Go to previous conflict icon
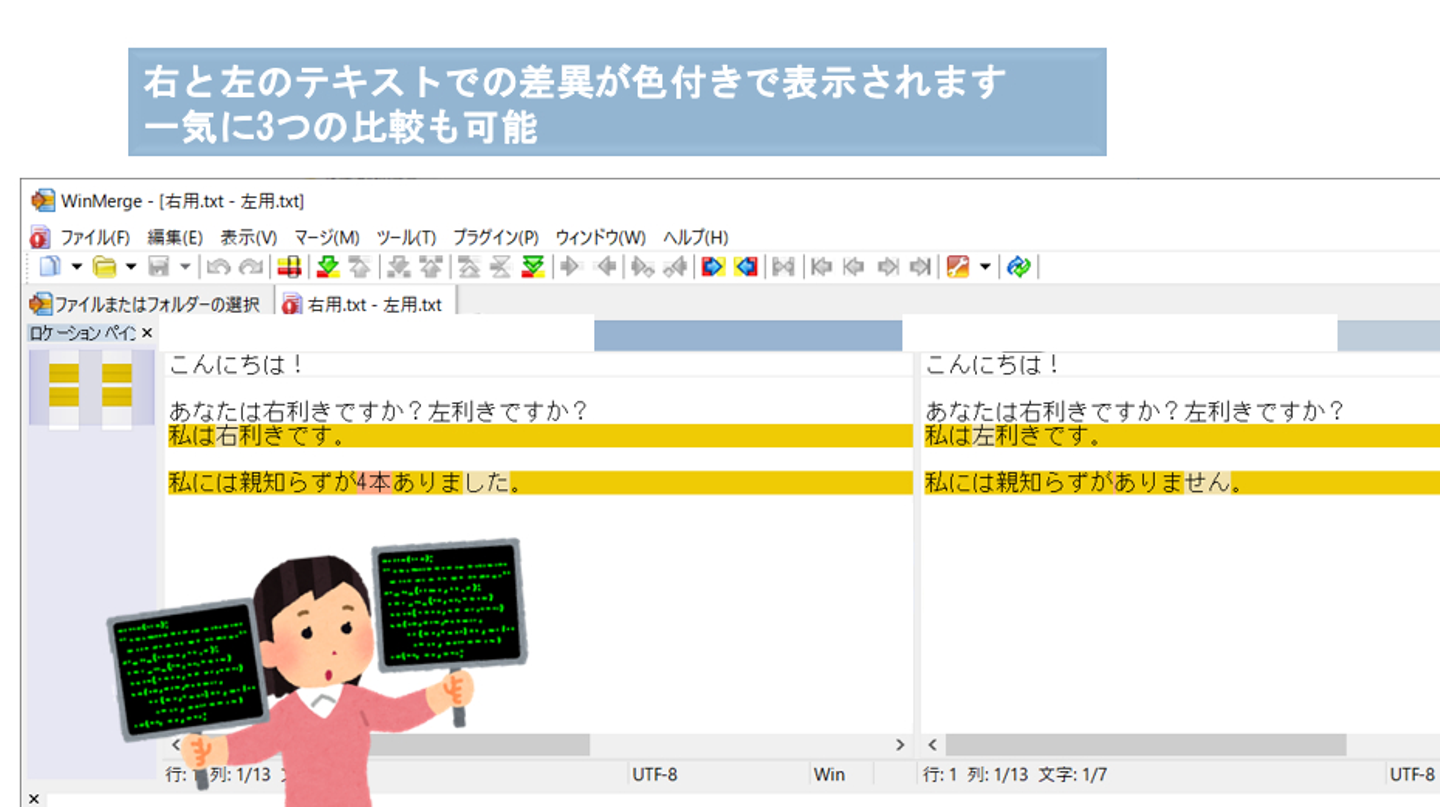Image resolution: width=1440 pixels, height=807 pixels. click(430, 267)
